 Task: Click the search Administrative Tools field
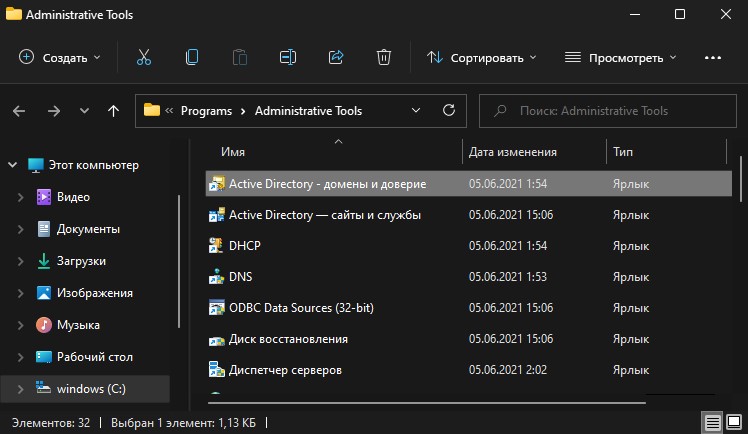pos(608,111)
